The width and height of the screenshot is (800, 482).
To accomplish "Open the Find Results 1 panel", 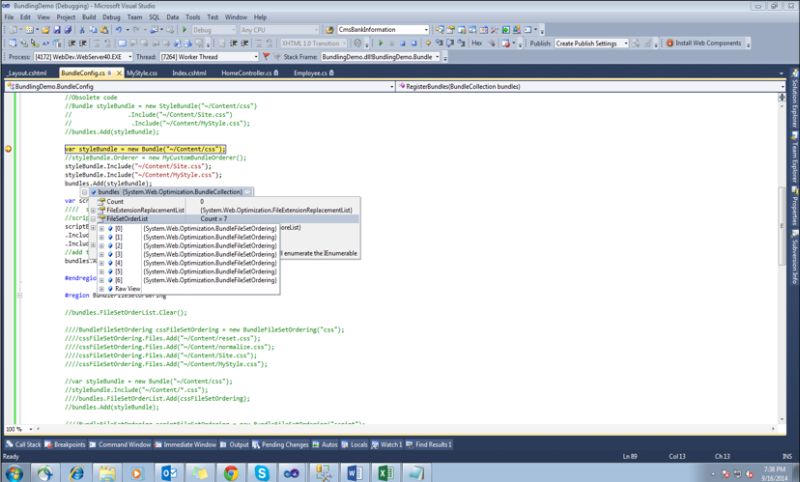I will (432, 444).
